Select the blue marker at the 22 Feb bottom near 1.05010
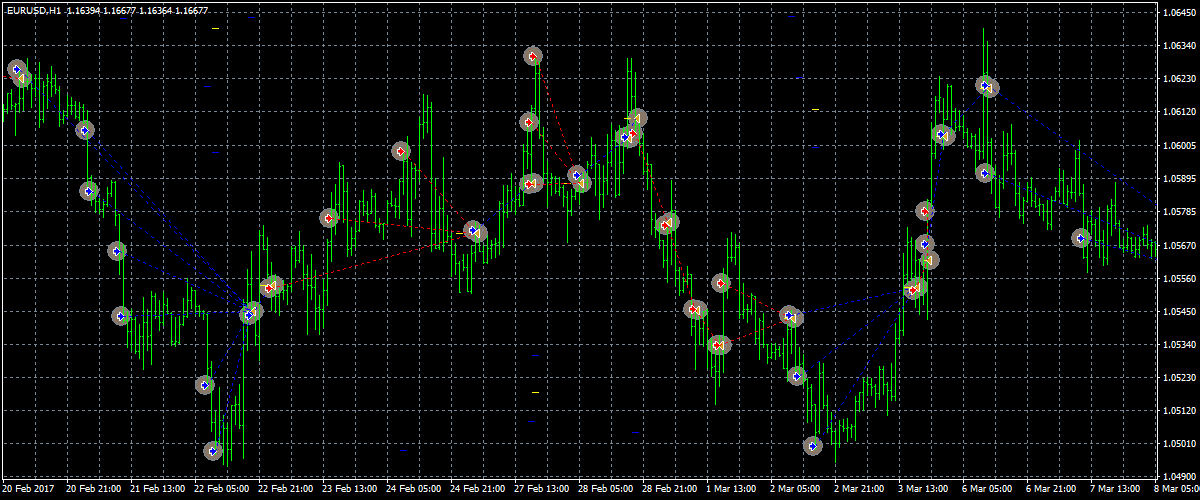This screenshot has height=500, width=1200. [213, 451]
